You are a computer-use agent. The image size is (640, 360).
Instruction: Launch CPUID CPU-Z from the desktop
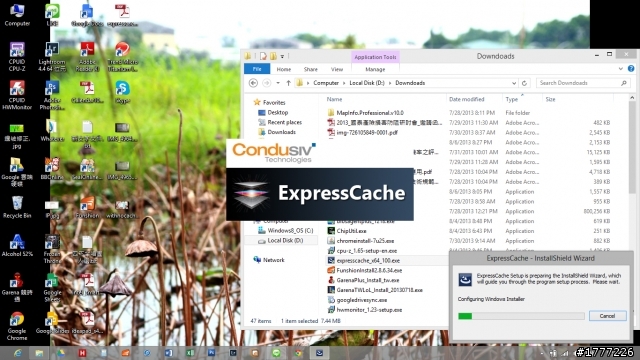tap(17, 57)
